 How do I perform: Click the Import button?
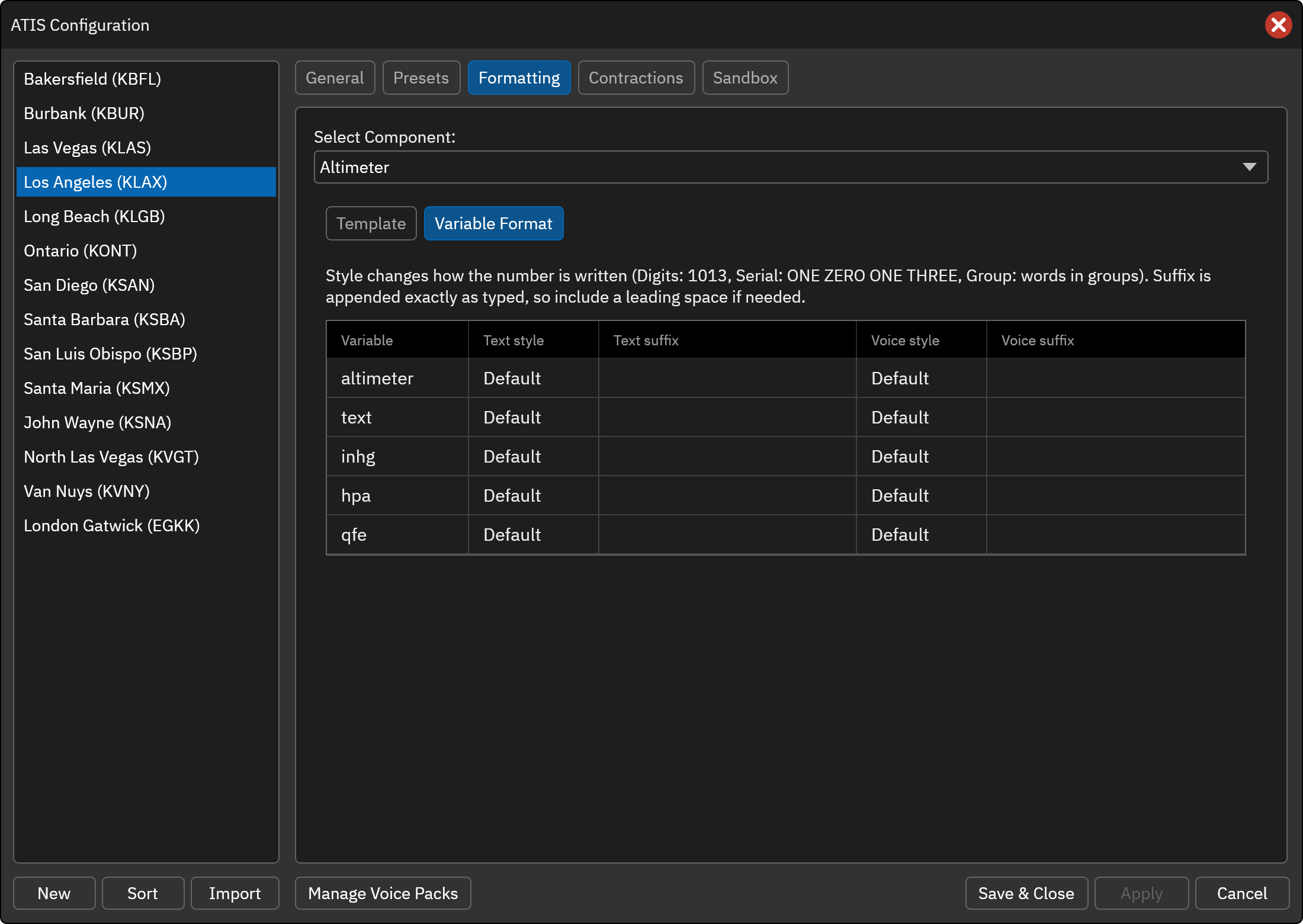[235, 893]
